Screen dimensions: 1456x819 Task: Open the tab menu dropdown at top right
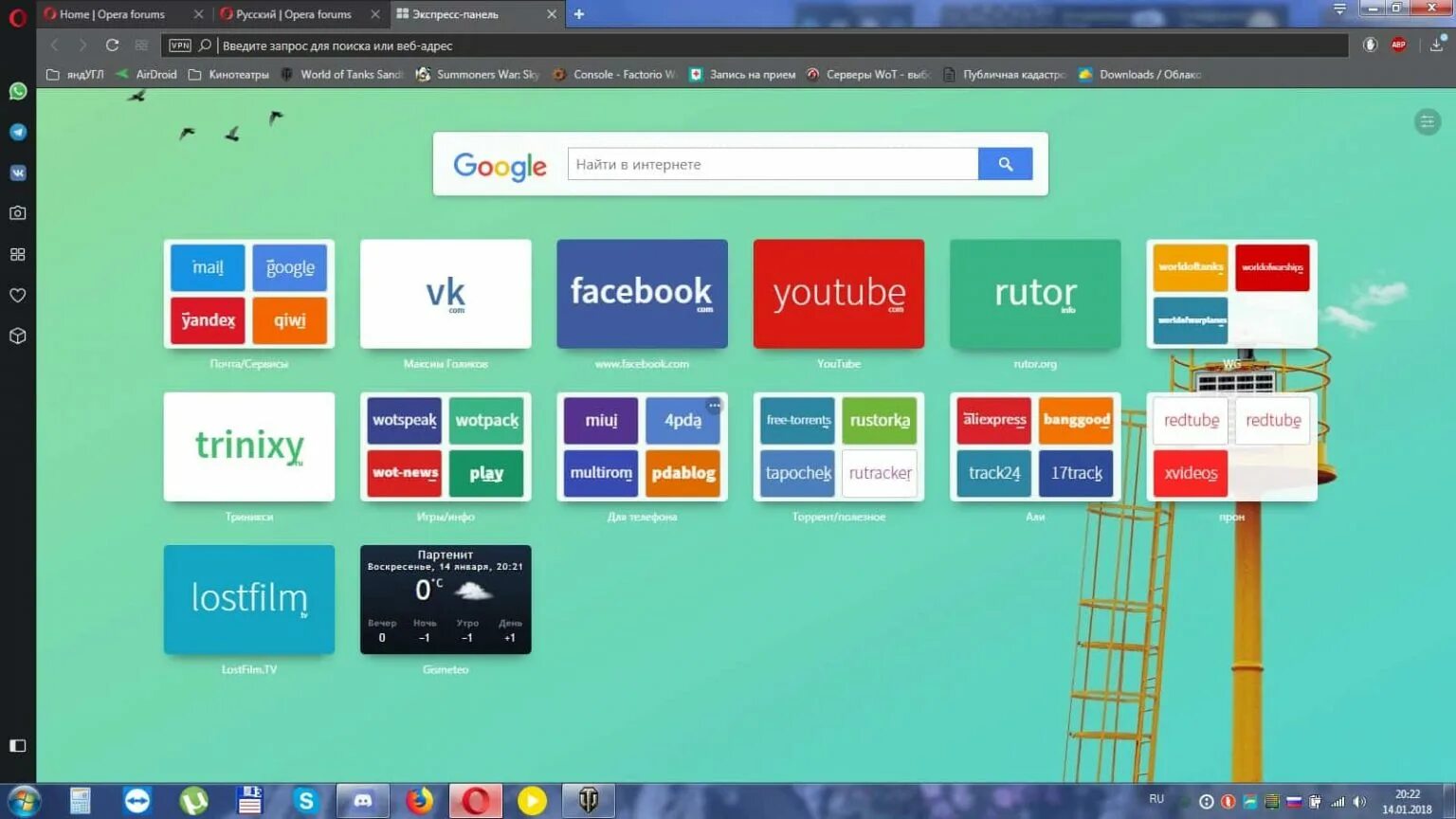pyautogui.click(x=1339, y=9)
